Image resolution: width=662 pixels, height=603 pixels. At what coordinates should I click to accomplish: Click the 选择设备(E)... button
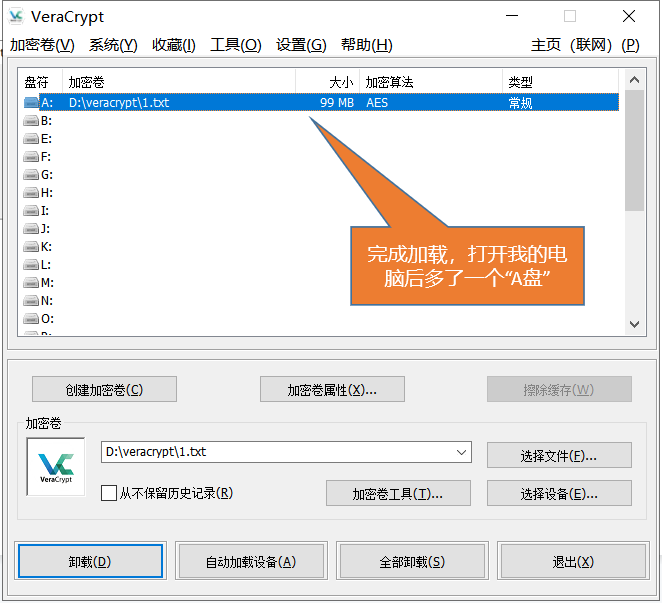coord(559,493)
